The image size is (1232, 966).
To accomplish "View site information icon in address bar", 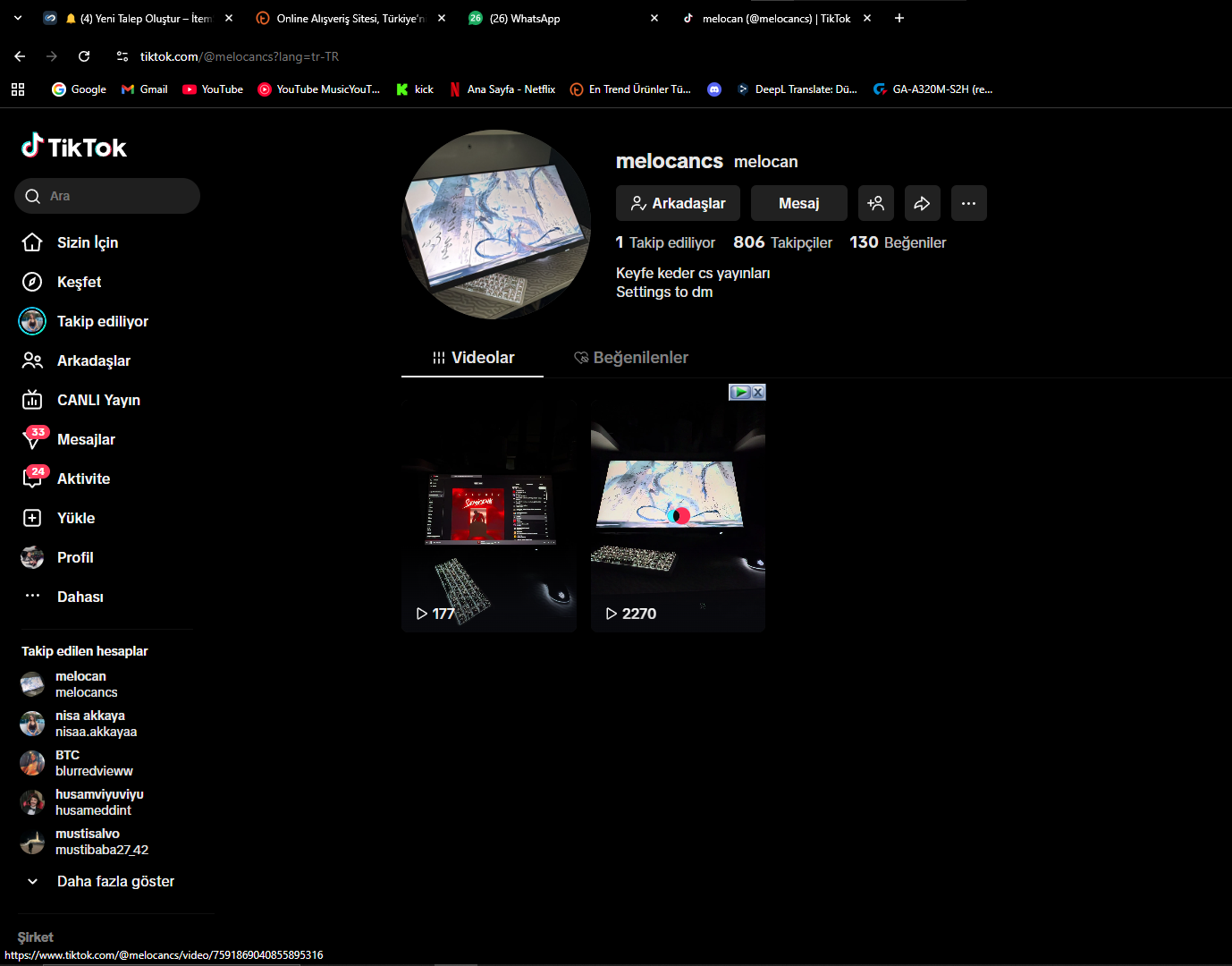I will [122, 56].
